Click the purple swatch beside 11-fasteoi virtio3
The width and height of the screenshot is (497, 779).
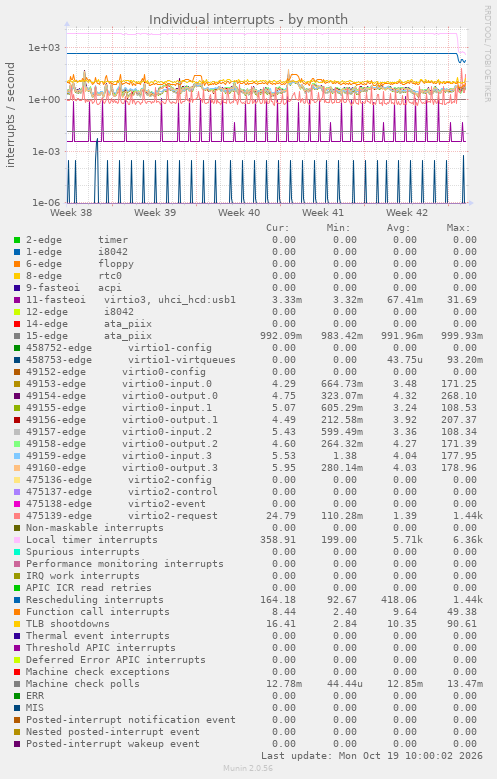coord(17,300)
